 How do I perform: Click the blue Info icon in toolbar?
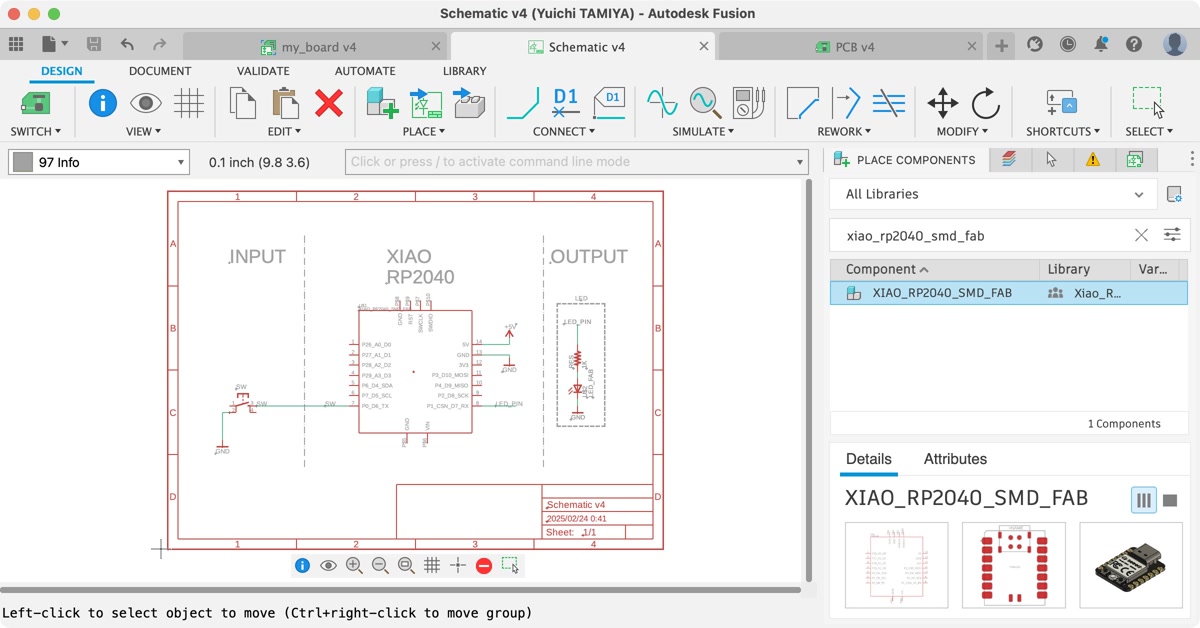103,103
